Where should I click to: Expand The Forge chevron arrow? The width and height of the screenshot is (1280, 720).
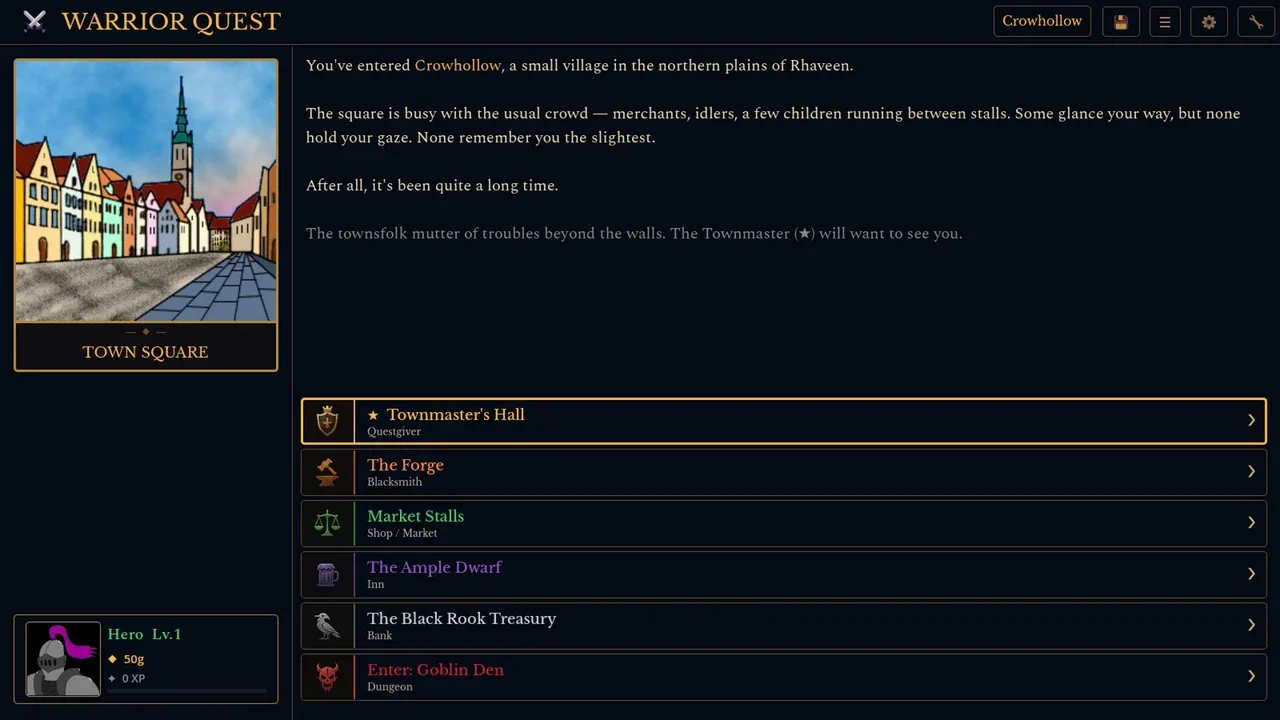tap(1251, 472)
